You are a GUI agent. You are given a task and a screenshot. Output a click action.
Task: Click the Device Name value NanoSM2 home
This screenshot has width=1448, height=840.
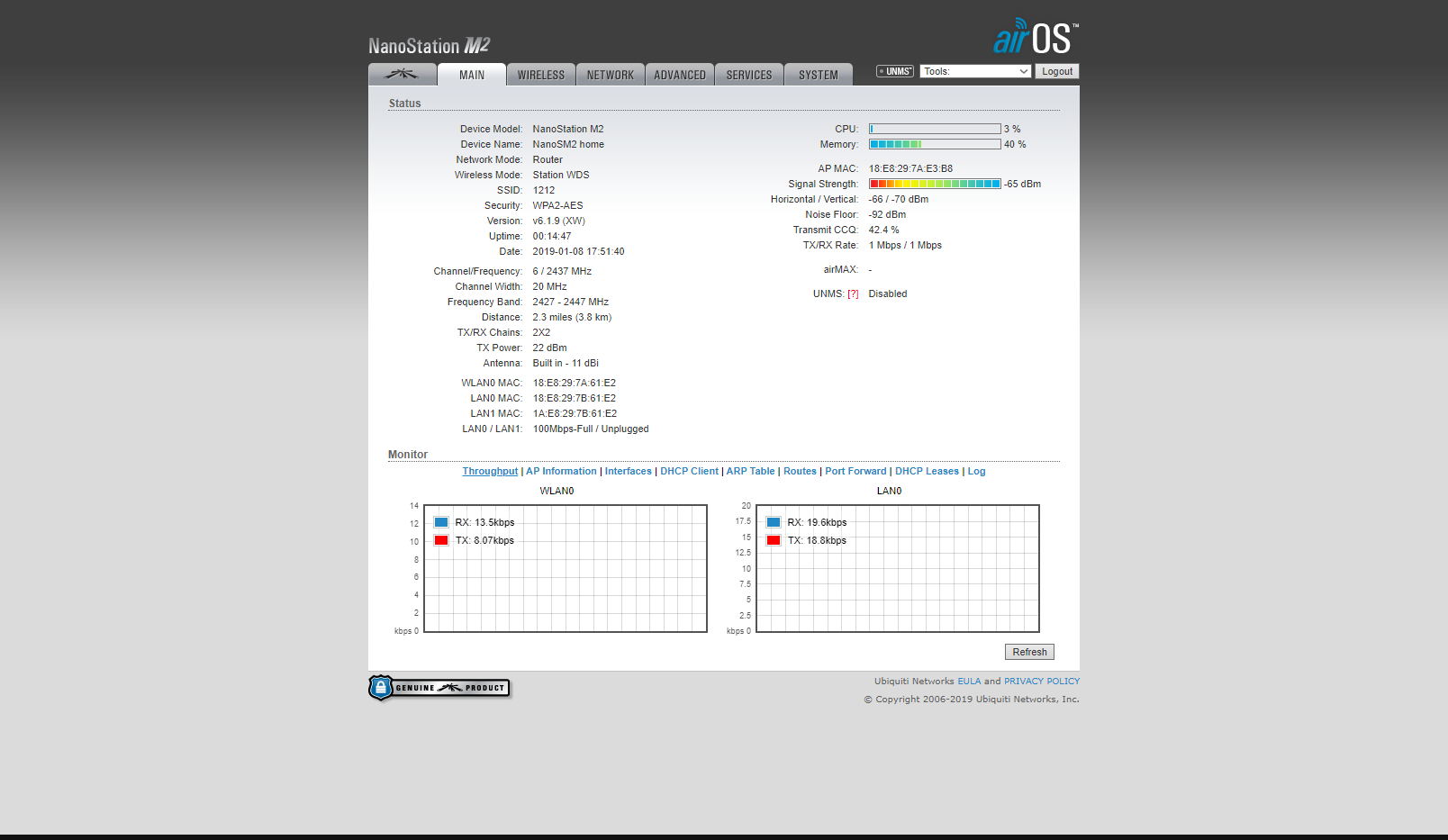pos(568,144)
